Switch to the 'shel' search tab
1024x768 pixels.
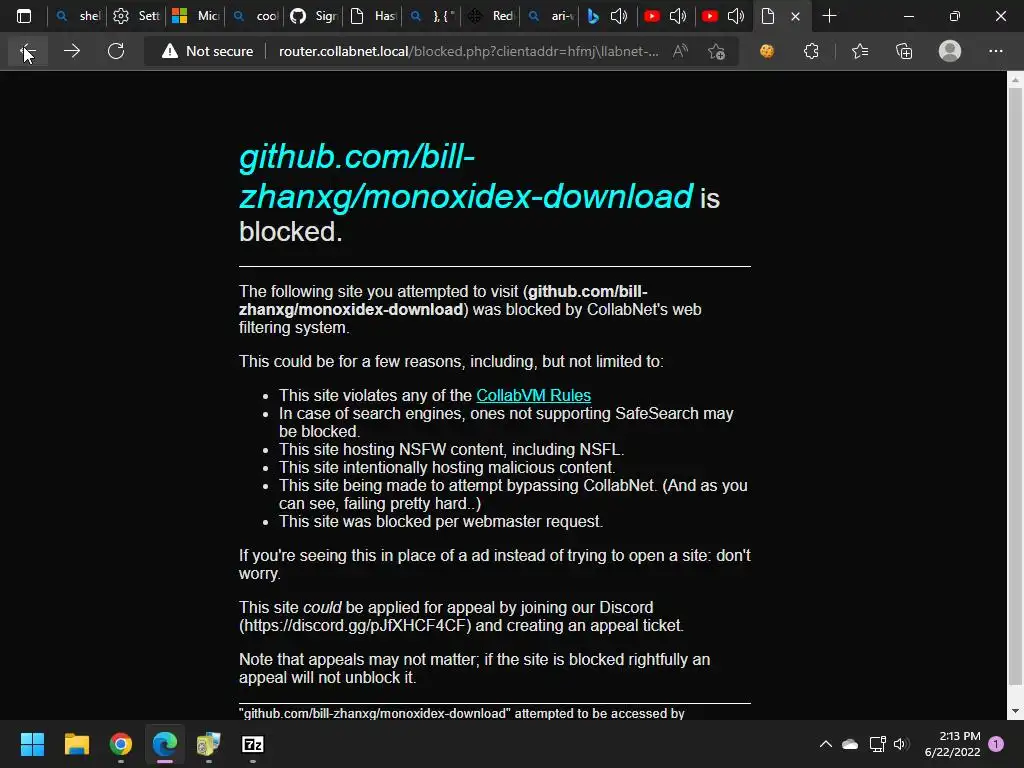click(77, 16)
